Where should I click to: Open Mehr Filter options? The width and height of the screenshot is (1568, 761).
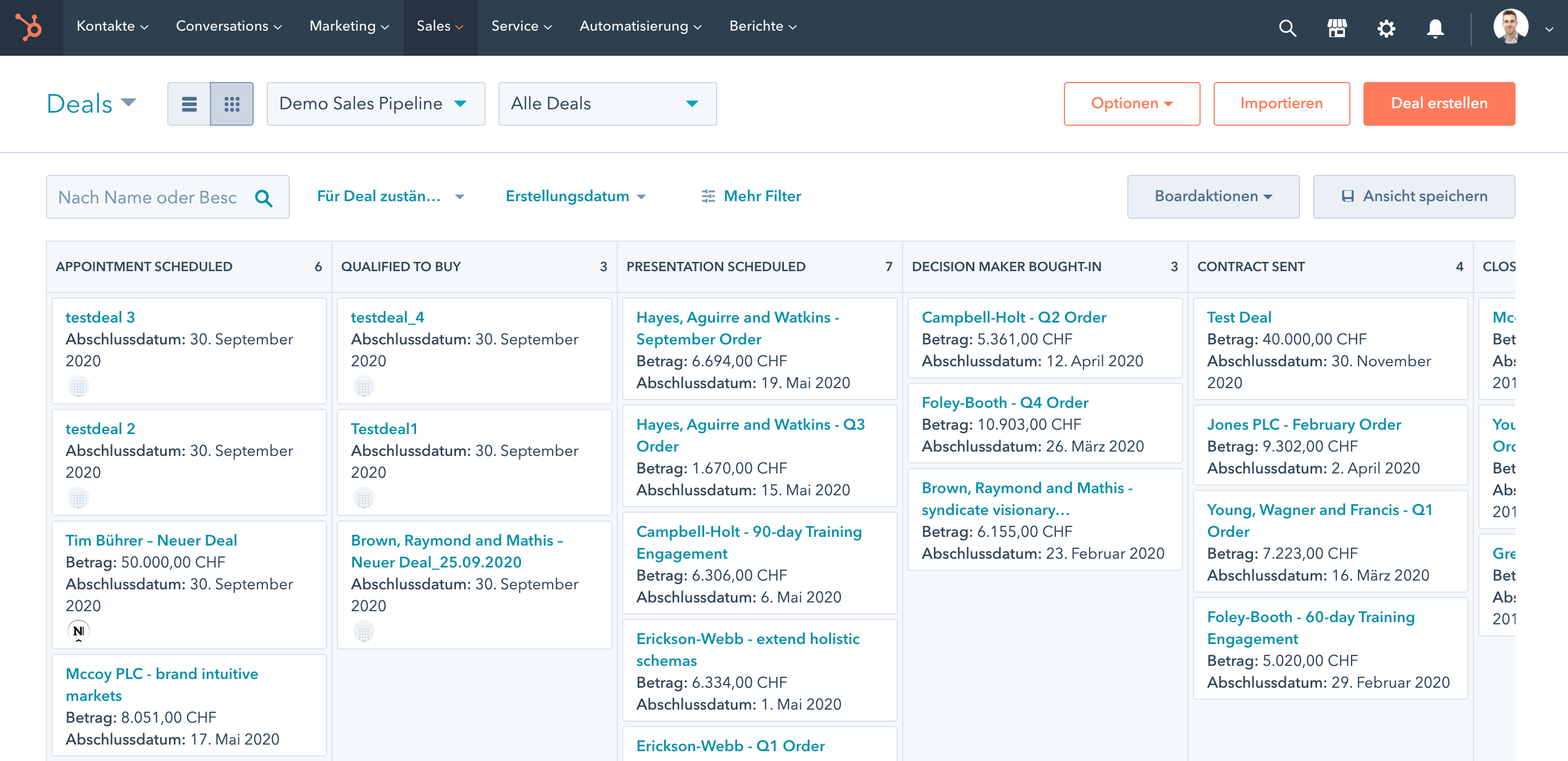click(751, 196)
